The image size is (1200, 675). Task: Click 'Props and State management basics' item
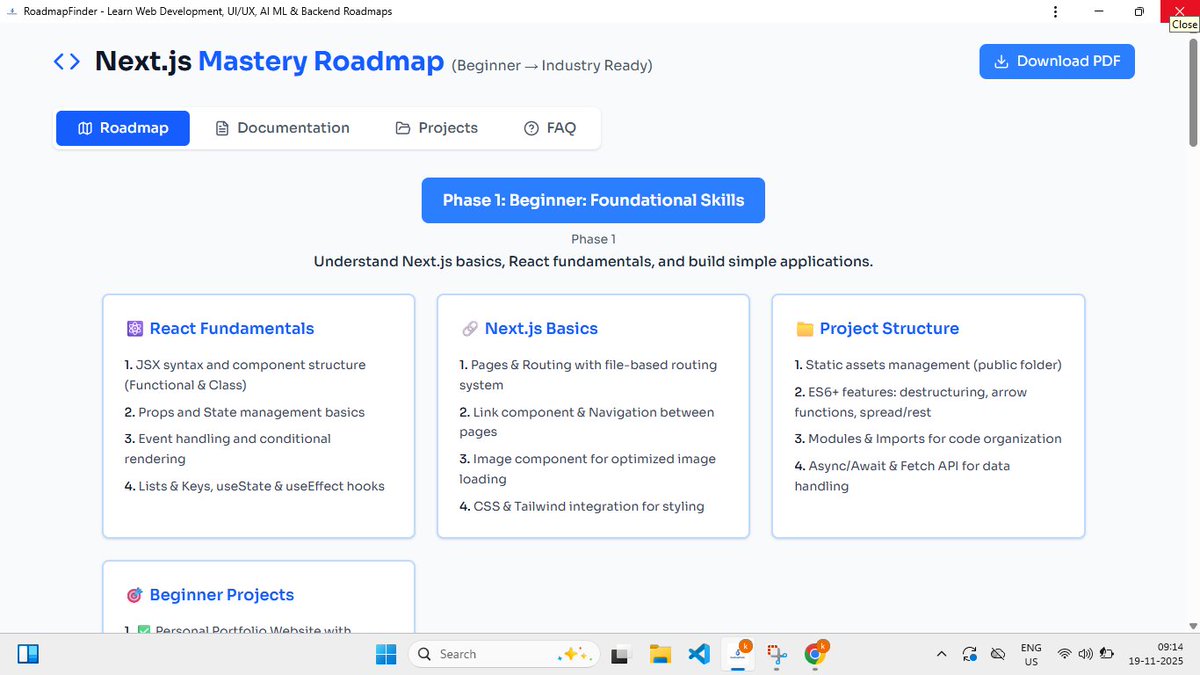pyautogui.click(x=245, y=412)
